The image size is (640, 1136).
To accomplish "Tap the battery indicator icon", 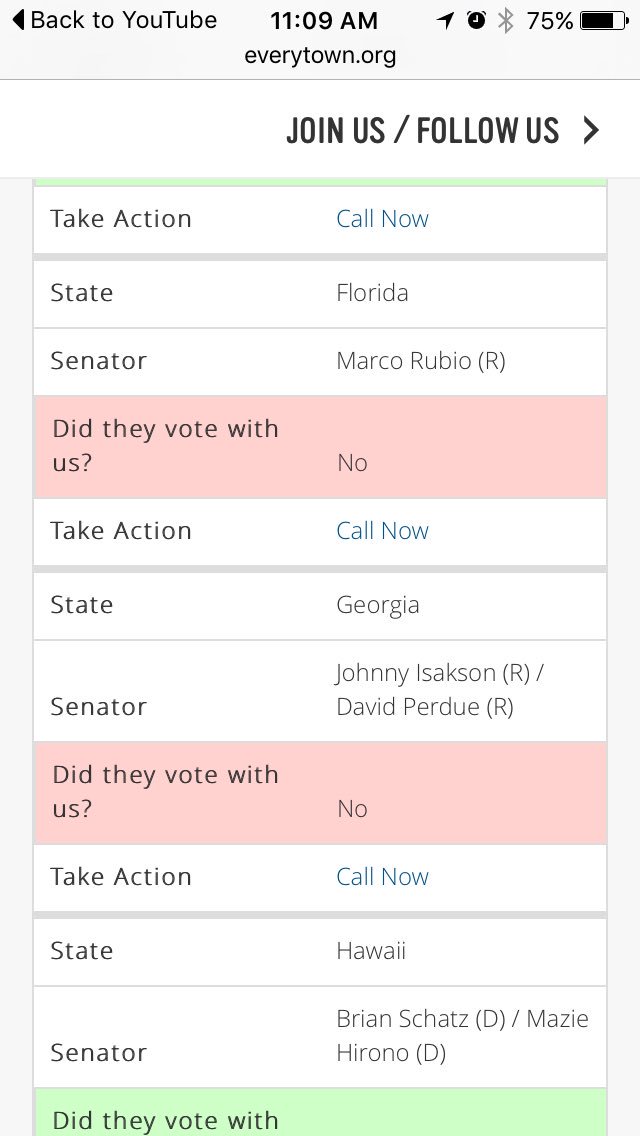I will point(604,21).
